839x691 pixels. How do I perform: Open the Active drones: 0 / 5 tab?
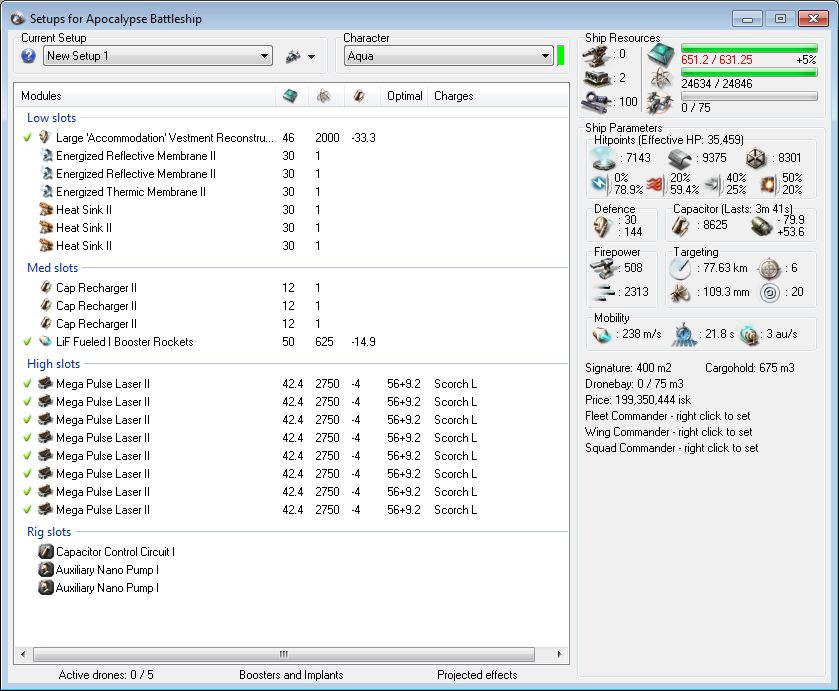click(x=106, y=675)
